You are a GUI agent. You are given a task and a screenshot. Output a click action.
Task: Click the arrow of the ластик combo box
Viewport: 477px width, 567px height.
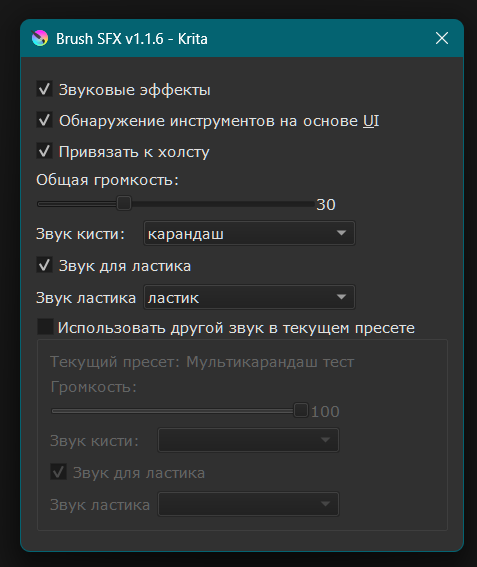click(341, 297)
